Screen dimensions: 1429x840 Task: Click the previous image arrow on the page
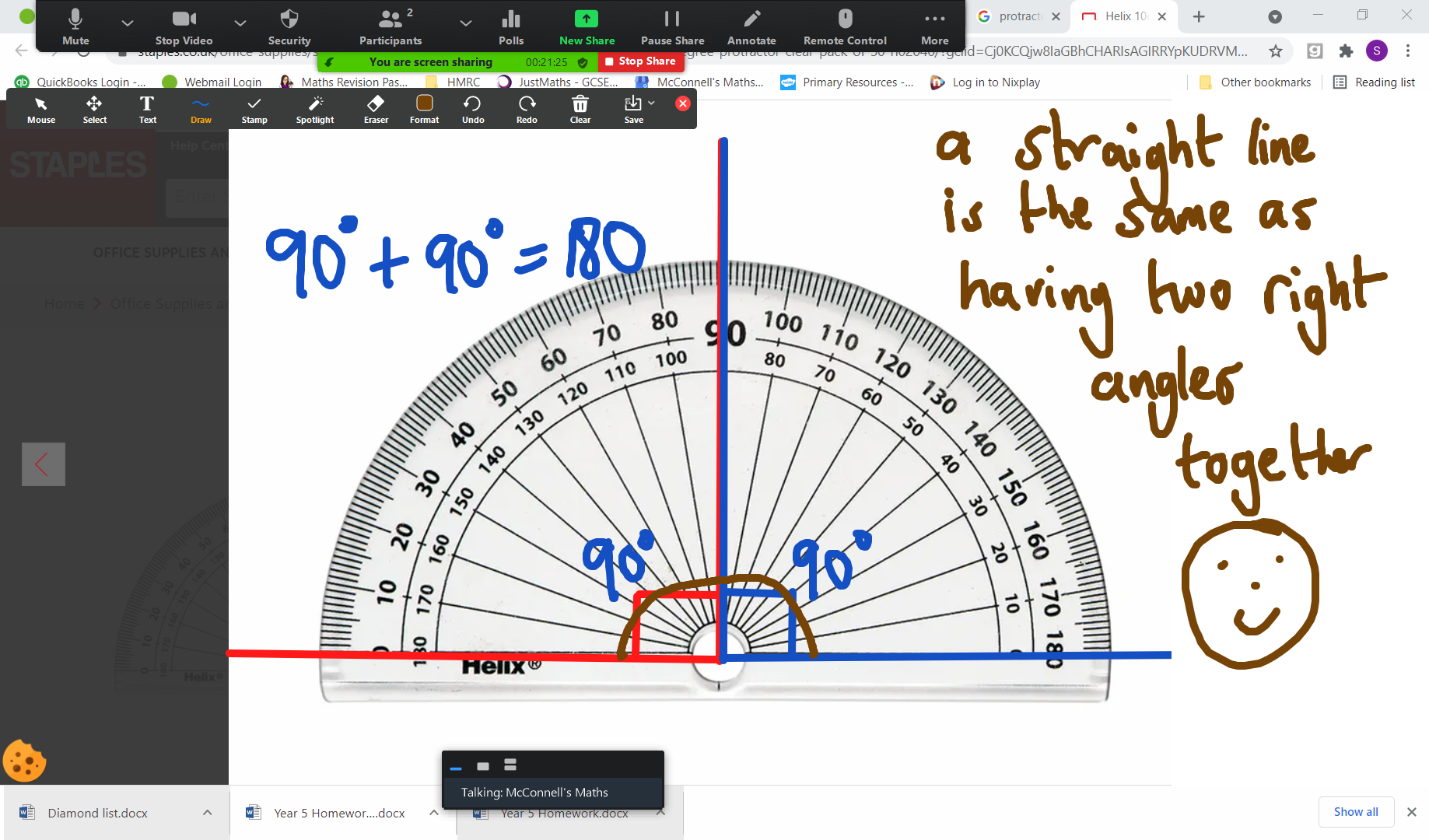43,464
